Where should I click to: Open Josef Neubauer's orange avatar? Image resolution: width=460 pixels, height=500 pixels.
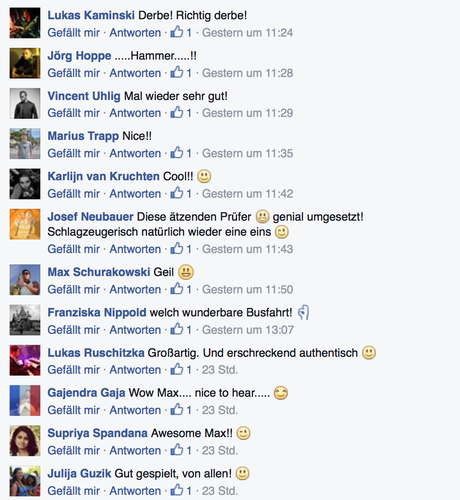coord(25,224)
